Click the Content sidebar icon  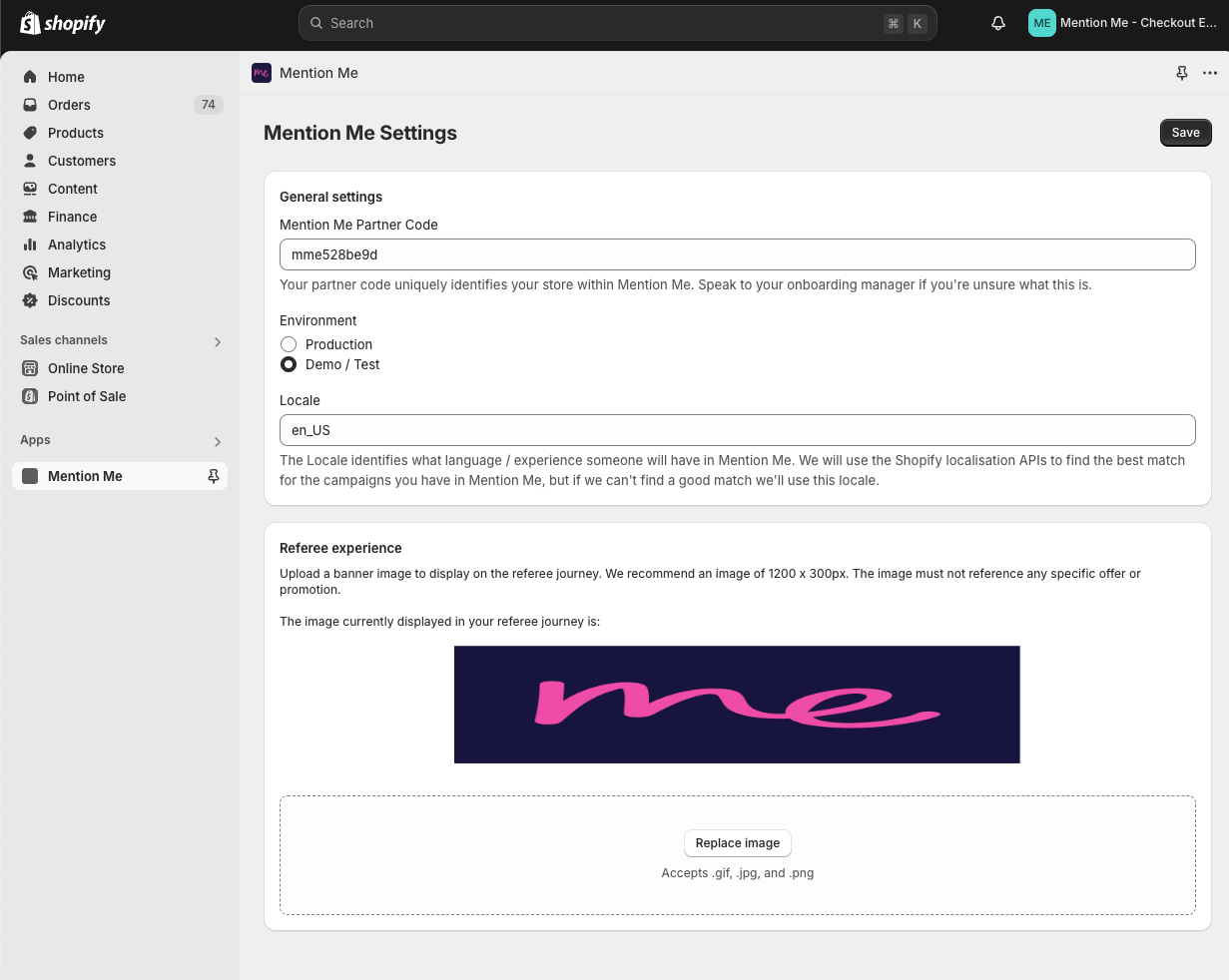30,189
